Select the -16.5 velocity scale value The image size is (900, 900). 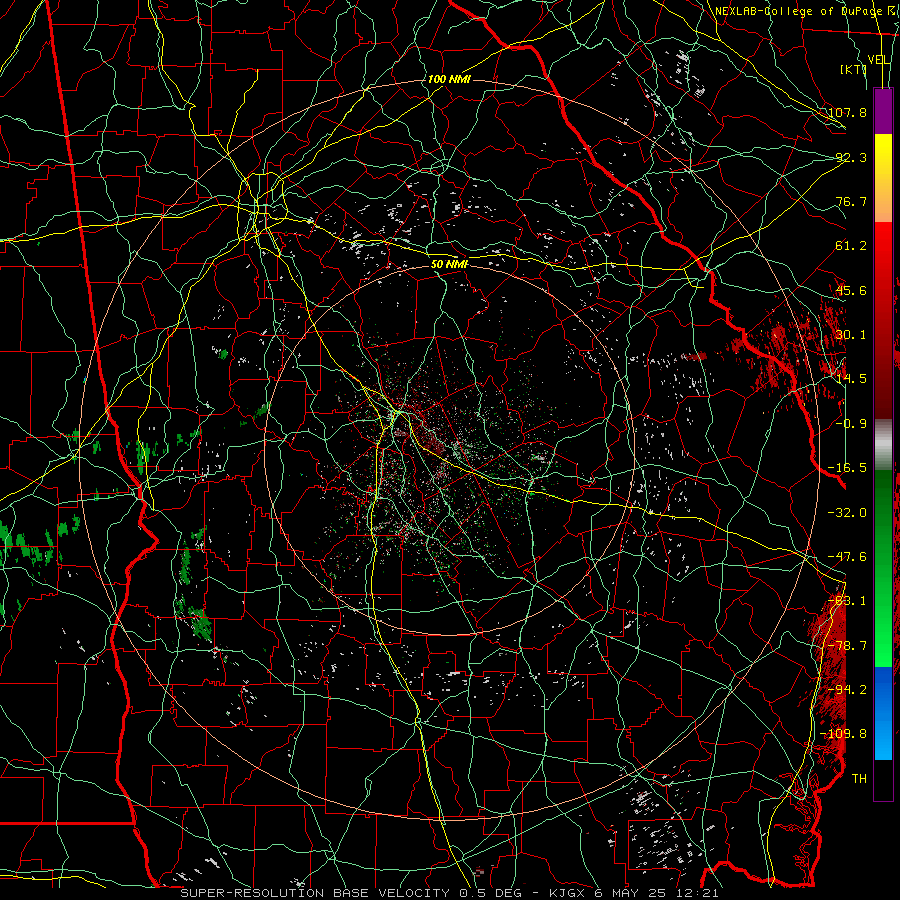click(848, 468)
